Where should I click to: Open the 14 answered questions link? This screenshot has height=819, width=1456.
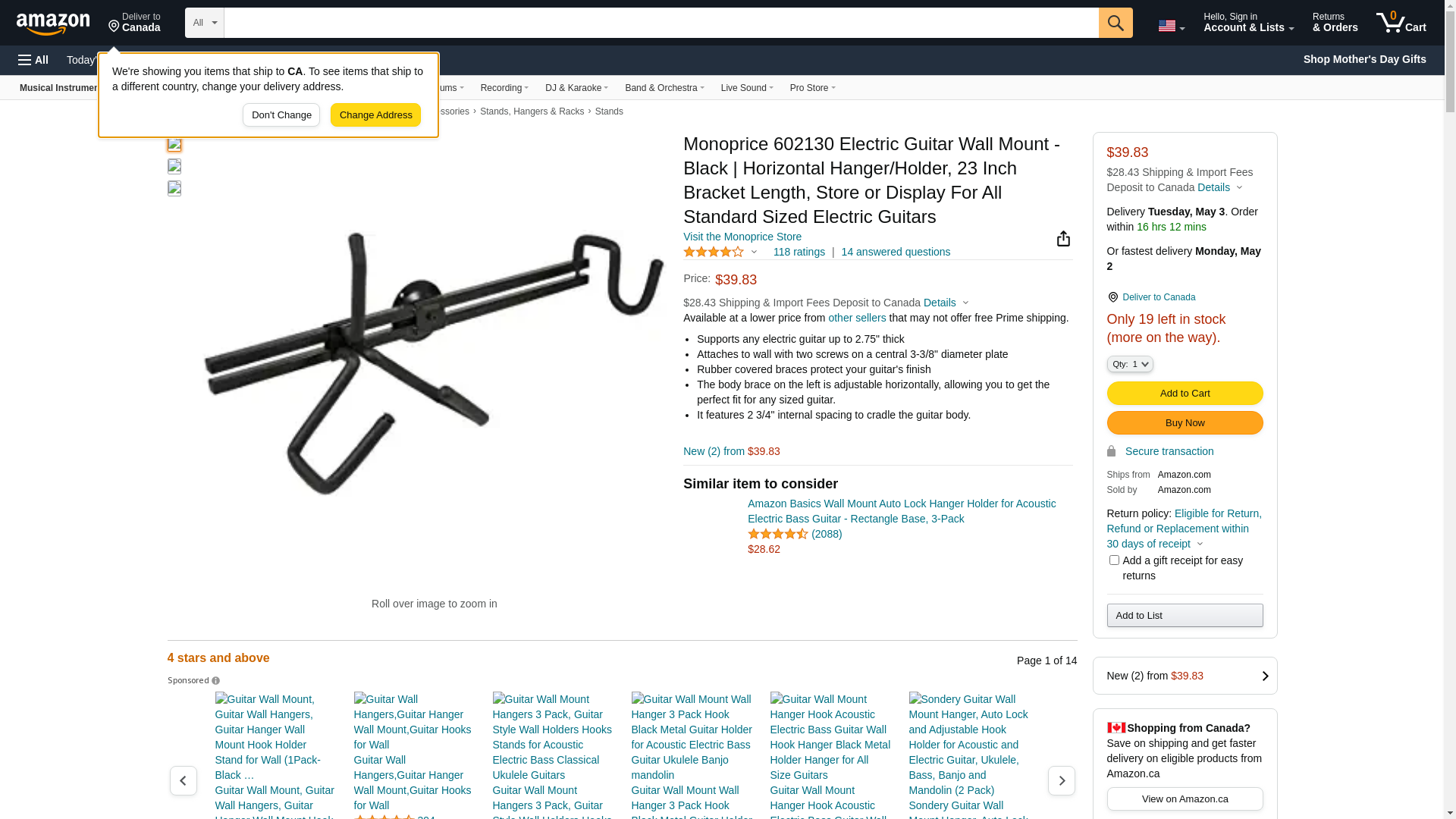895,252
